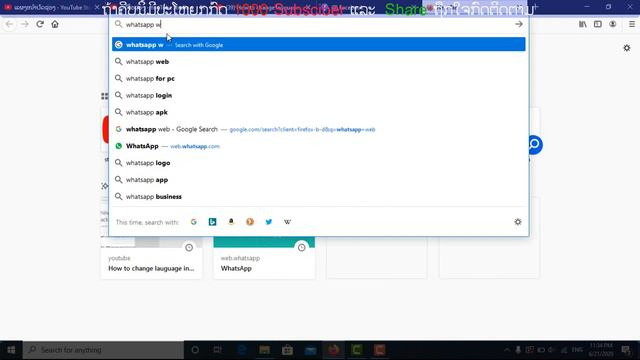Screen dimensions: 640x360
Task: Open Microsoft Store from taskbar
Action: click(x=287, y=350)
